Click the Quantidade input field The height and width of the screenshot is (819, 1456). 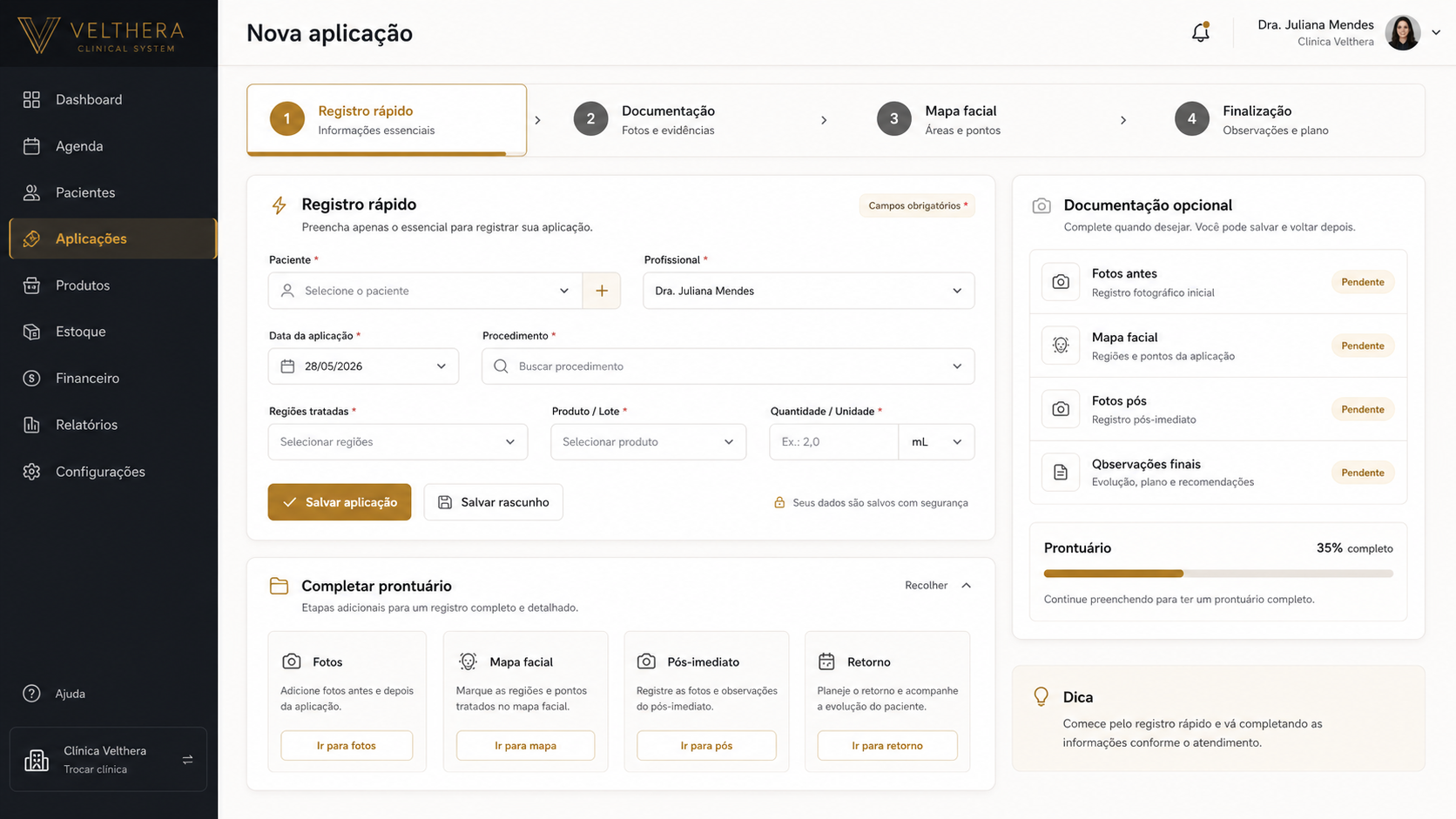click(x=834, y=442)
